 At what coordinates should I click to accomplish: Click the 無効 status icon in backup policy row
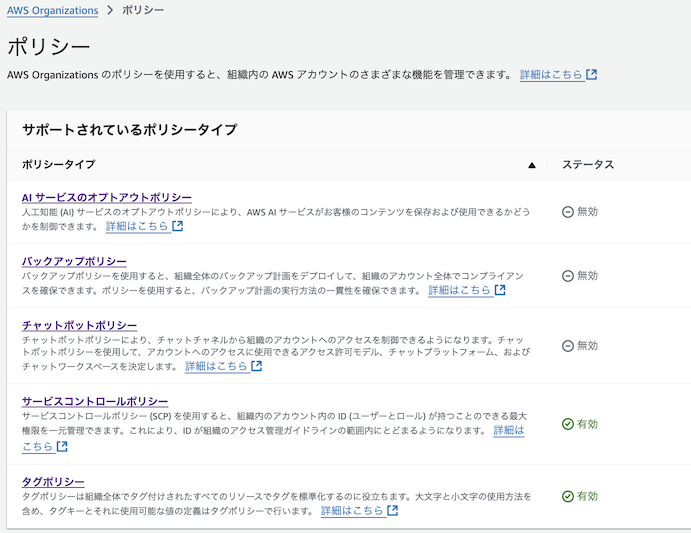pyautogui.click(x=568, y=276)
